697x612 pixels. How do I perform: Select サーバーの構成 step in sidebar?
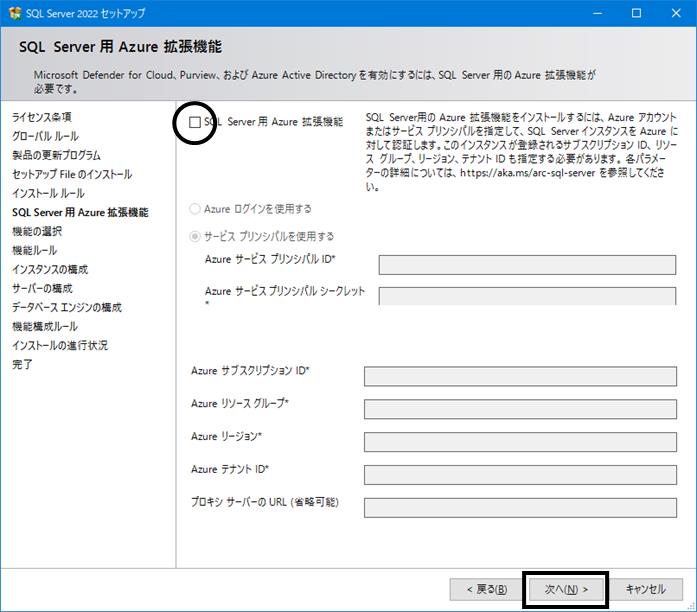click(x=42, y=288)
